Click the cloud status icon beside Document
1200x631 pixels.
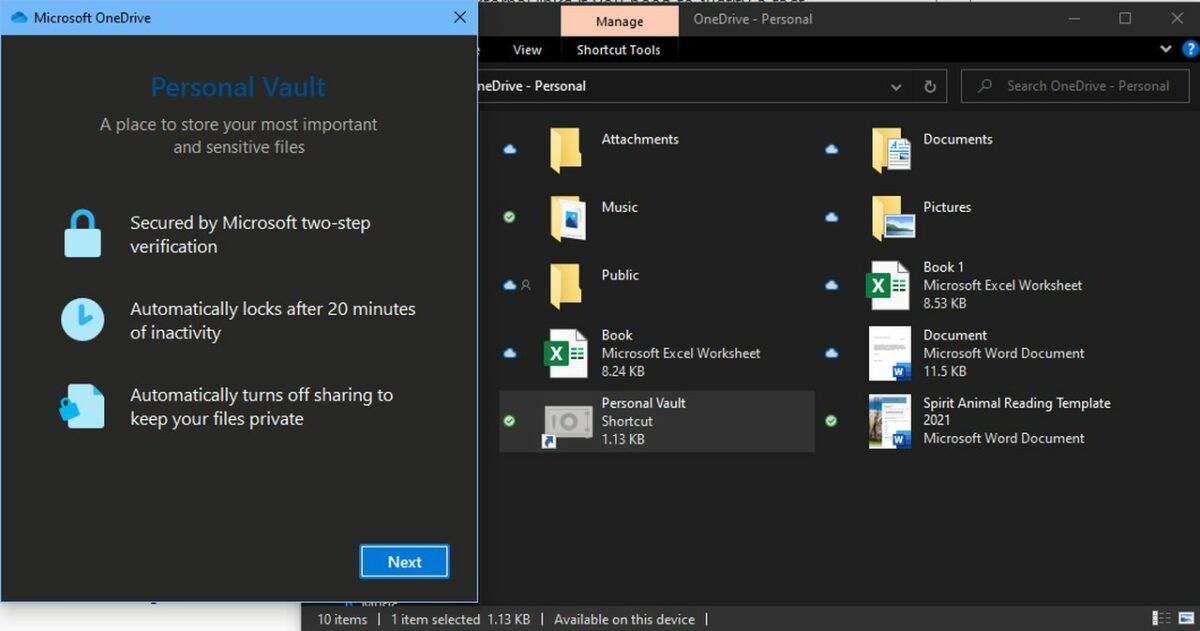tap(832, 353)
